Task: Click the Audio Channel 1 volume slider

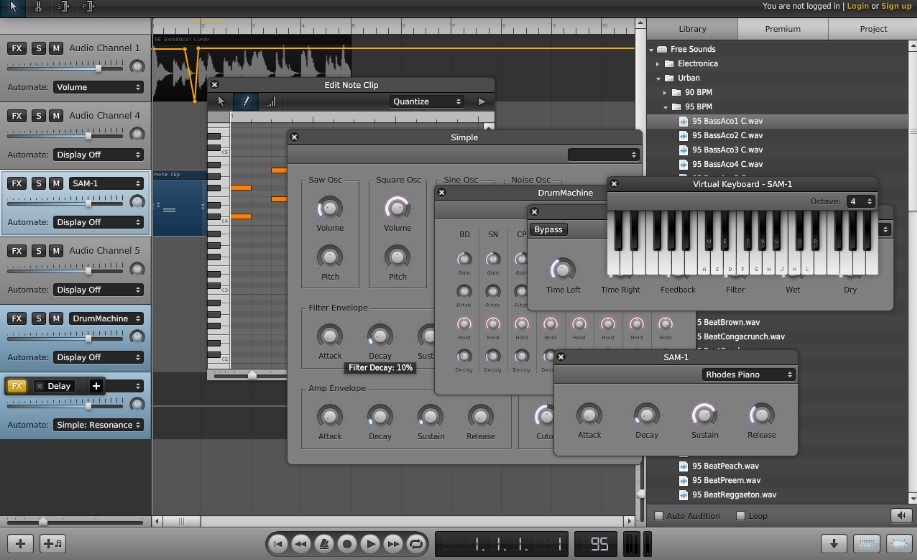Action: click(65, 68)
